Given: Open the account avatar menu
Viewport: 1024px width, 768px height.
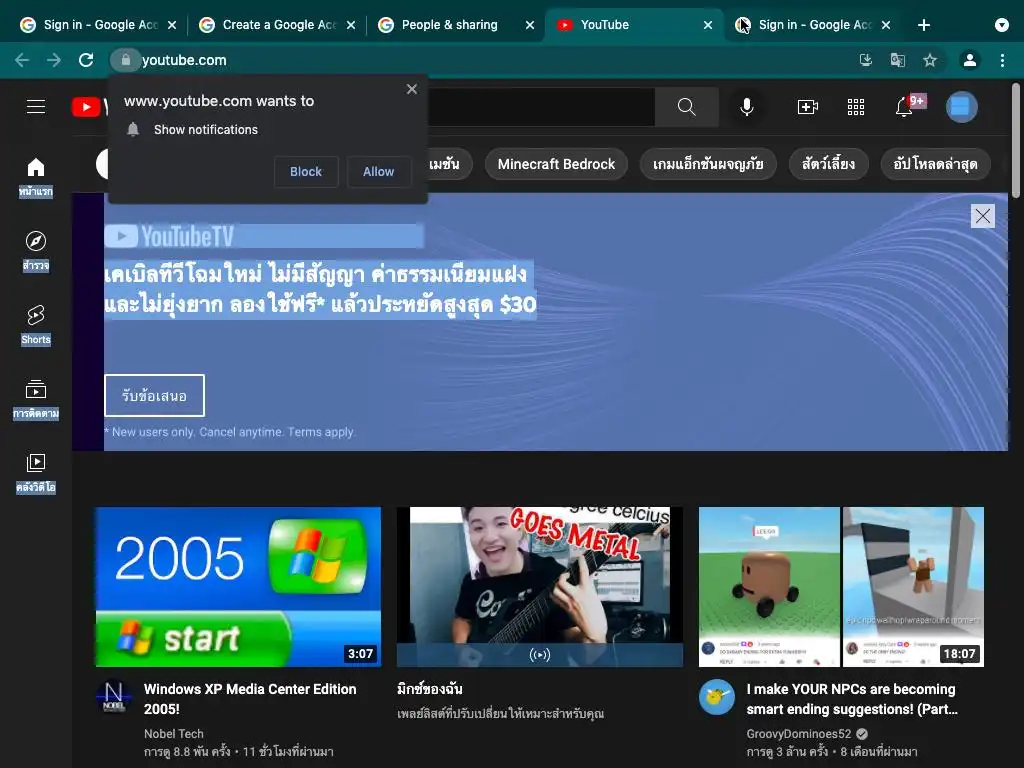Looking at the screenshot, I should (961, 107).
